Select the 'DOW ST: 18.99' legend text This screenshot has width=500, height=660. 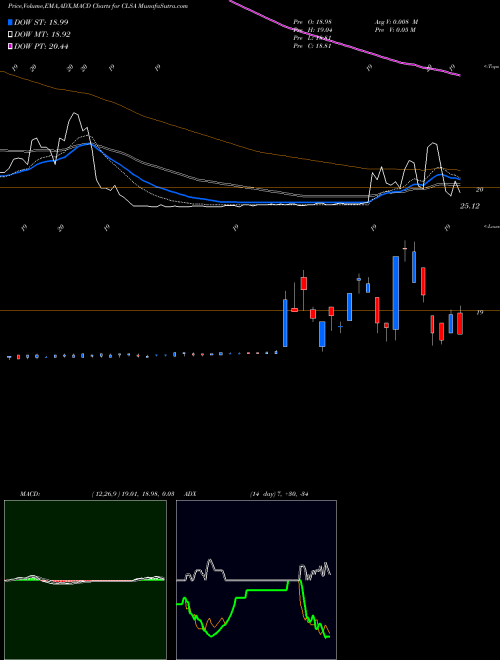click(x=41, y=22)
